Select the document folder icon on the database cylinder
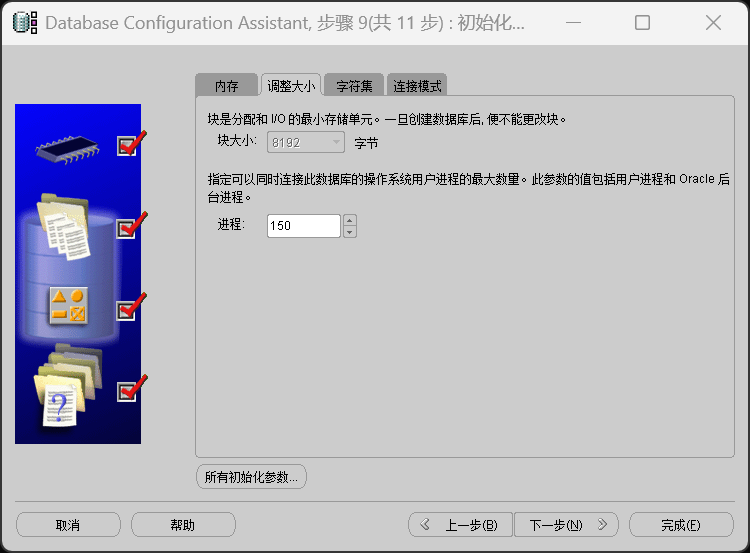Viewport: 750px width, 553px height. 64,227
